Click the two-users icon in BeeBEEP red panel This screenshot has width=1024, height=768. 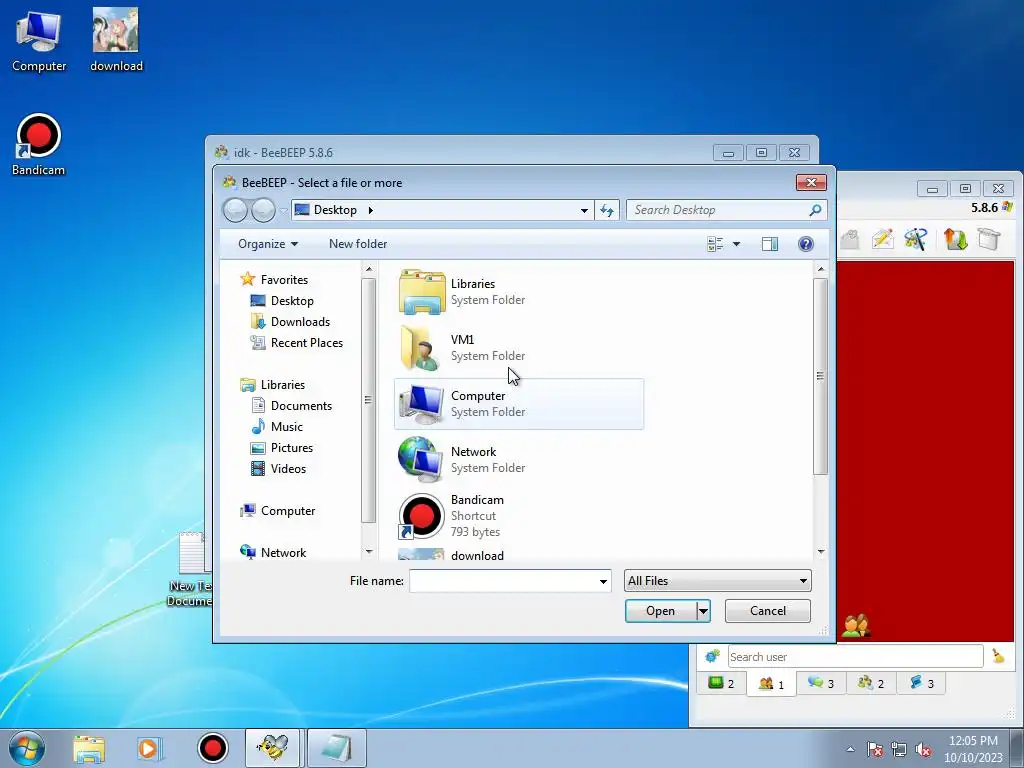pyautogui.click(x=856, y=626)
